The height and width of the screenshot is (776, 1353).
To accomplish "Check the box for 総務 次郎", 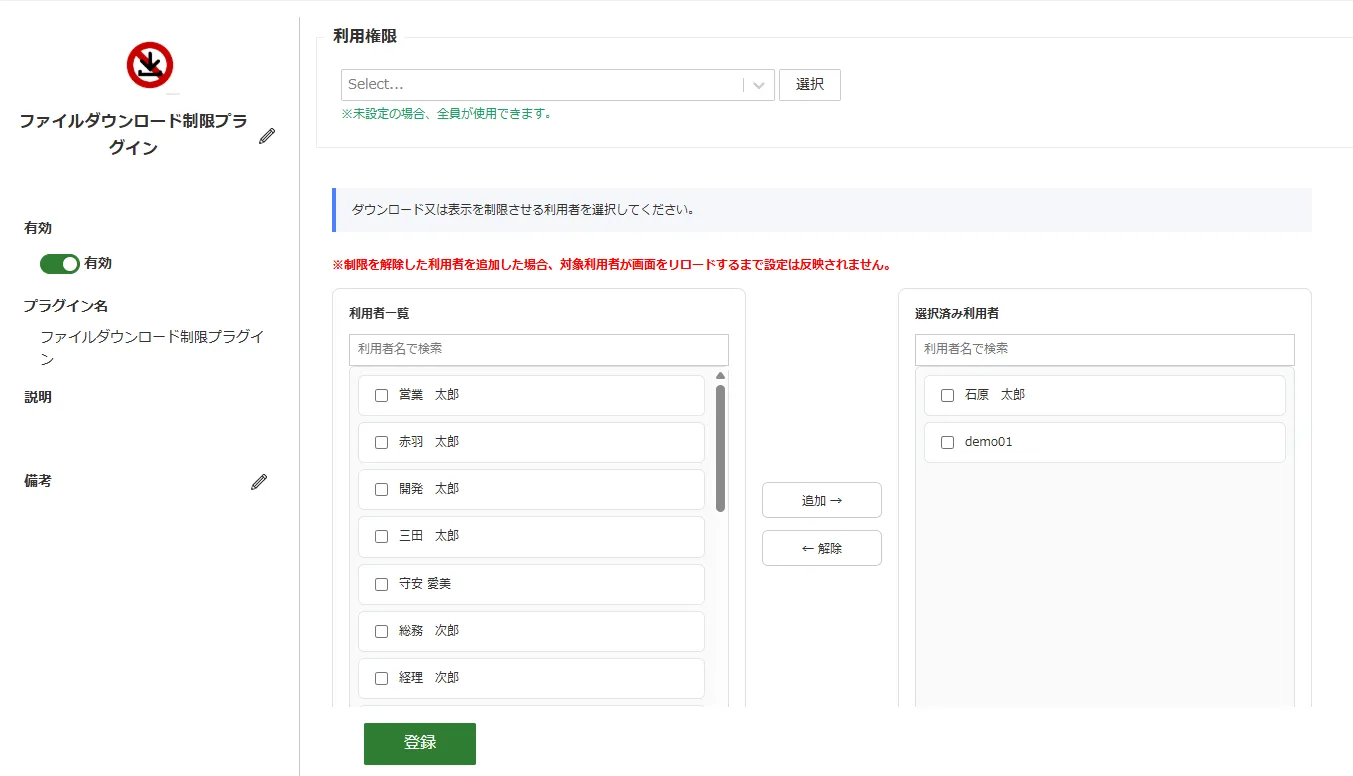I will [381, 631].
